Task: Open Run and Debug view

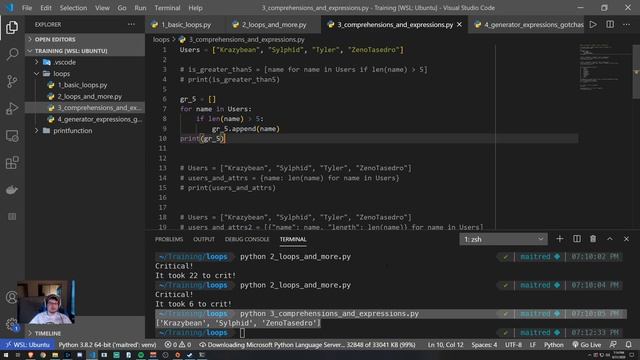Action: [12, 109]
